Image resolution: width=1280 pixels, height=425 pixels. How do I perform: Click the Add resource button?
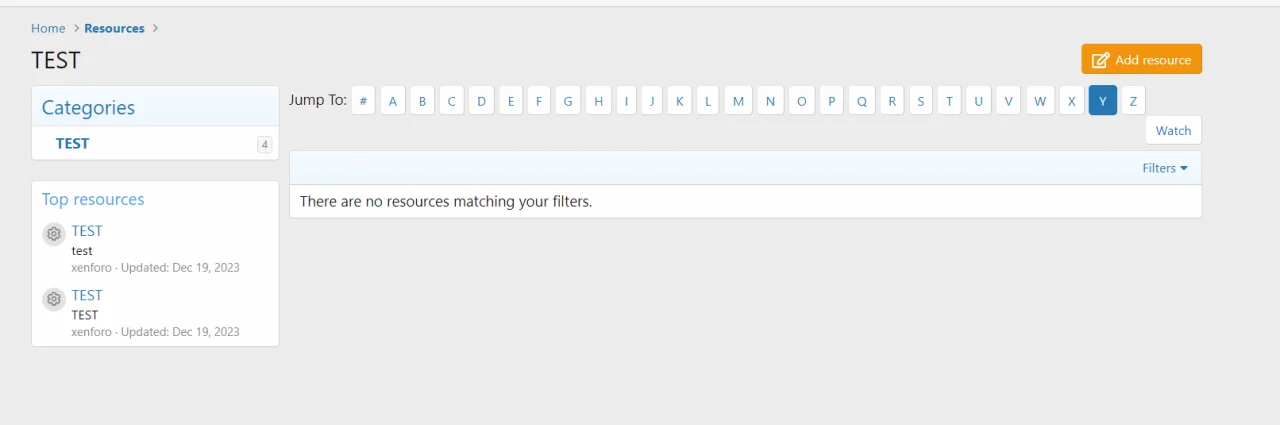tap(1141, 59)
